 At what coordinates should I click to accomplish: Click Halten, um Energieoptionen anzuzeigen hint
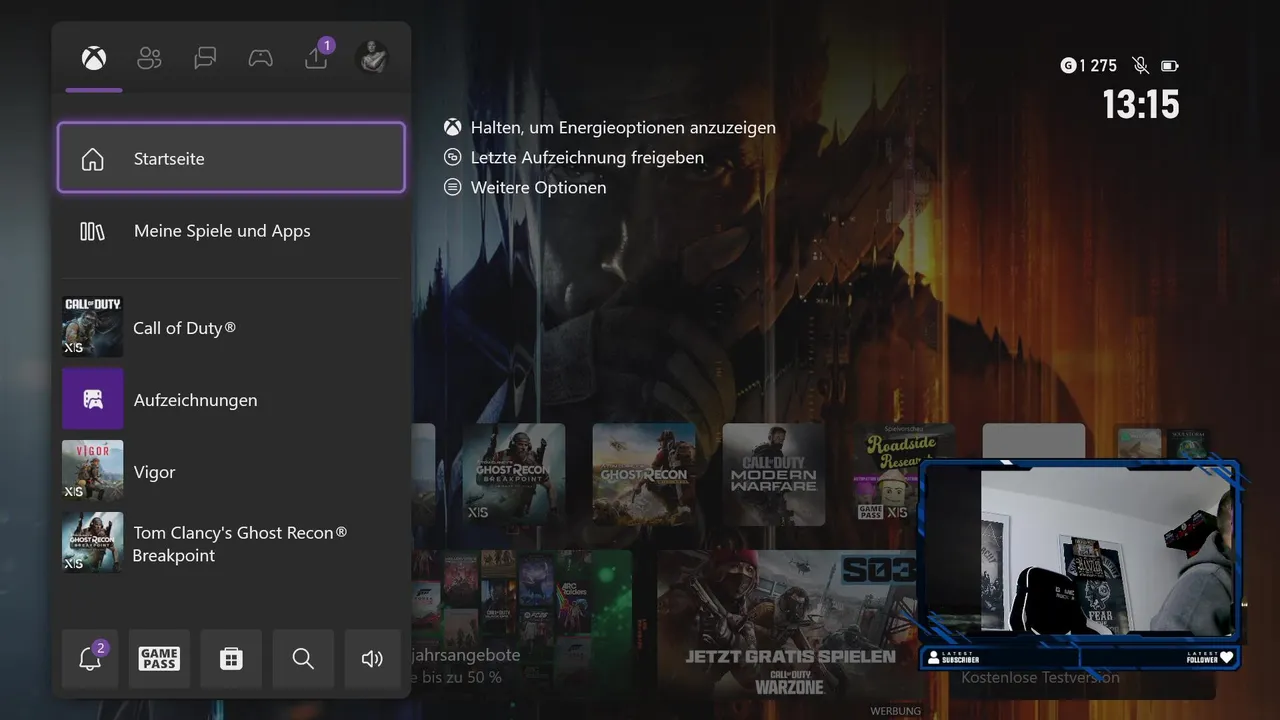[x=623, y=128]
